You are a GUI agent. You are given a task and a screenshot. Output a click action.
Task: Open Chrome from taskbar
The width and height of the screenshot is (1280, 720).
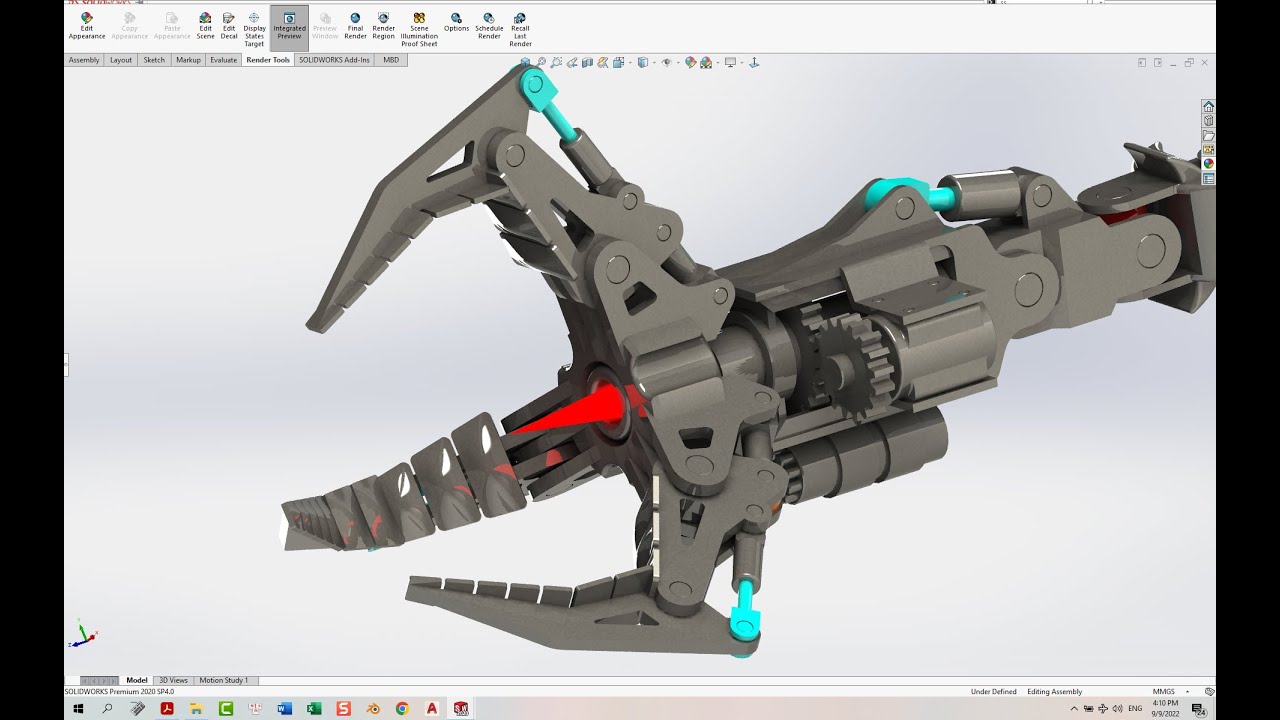pos(402,708)
